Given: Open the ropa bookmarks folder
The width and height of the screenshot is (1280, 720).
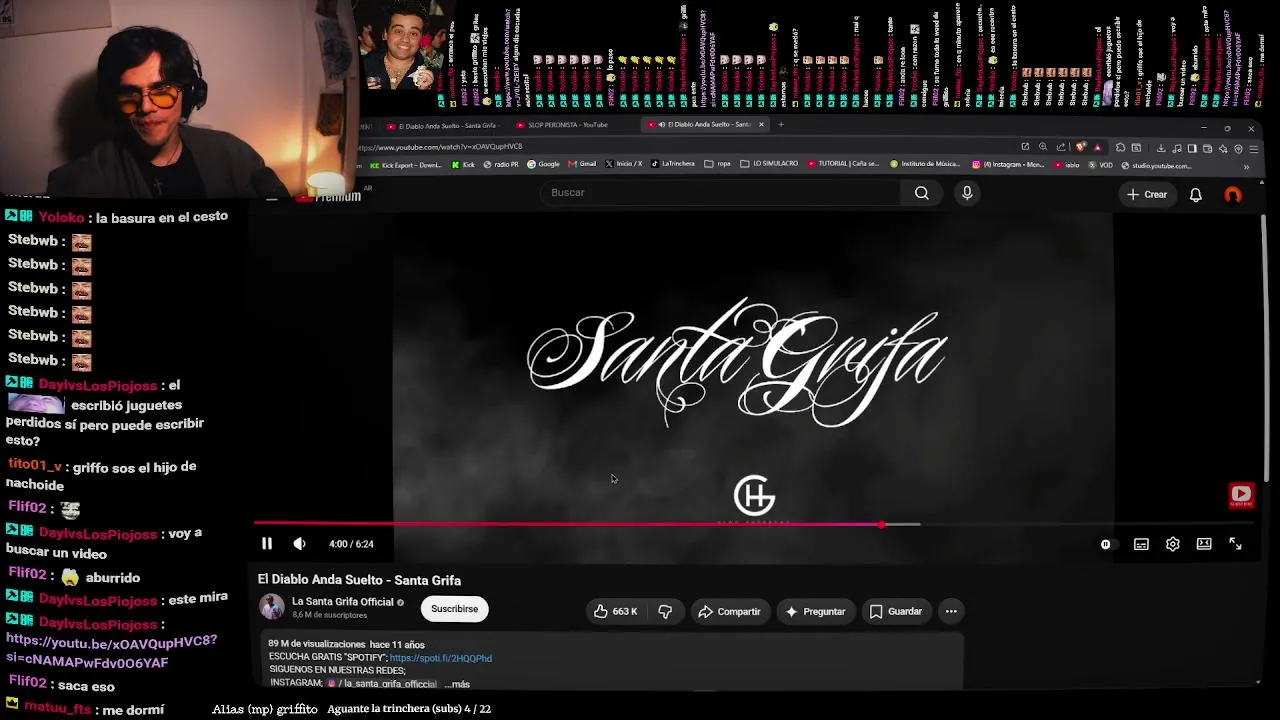Looking at the screenshot, I should pyautogui.click(x=716, y=165).
